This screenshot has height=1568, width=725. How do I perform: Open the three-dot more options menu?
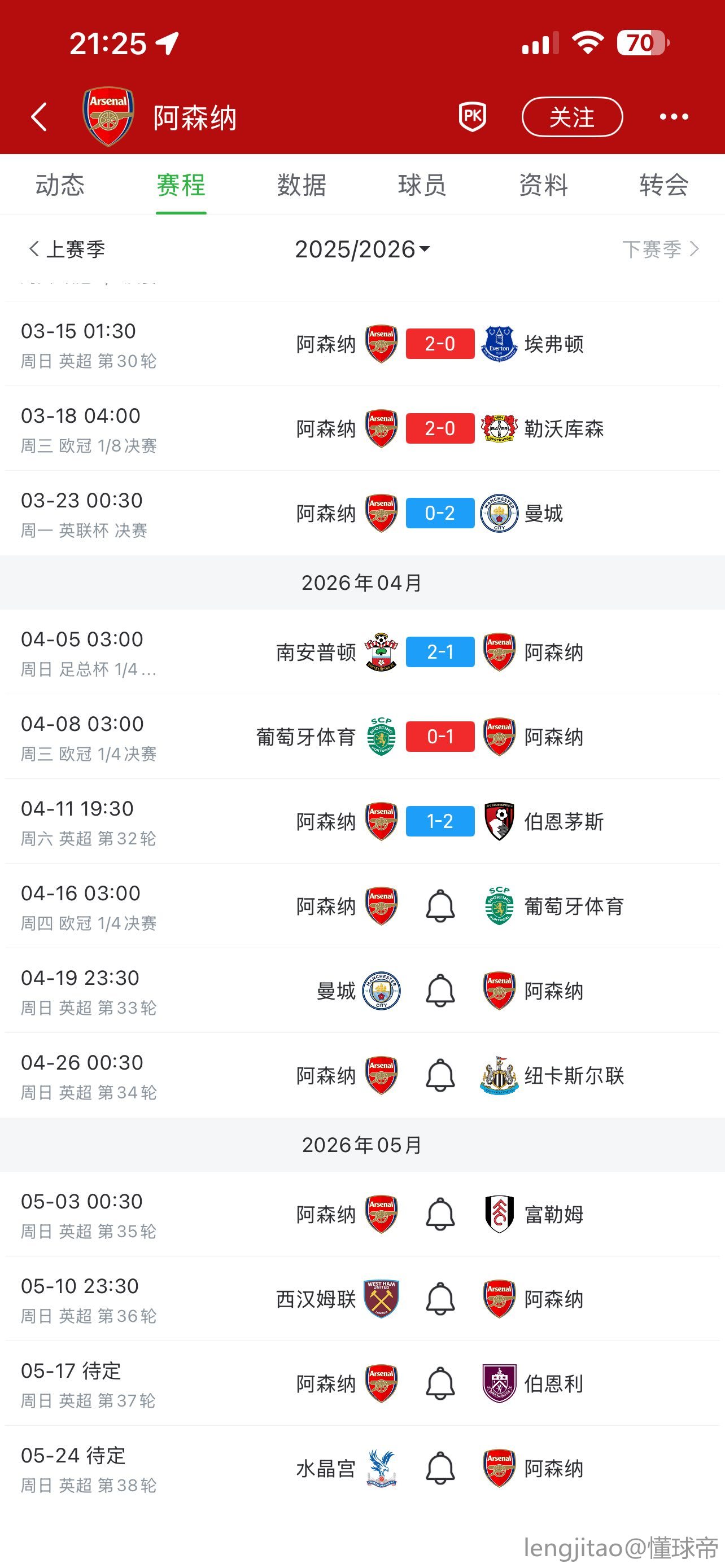point(674,116)
